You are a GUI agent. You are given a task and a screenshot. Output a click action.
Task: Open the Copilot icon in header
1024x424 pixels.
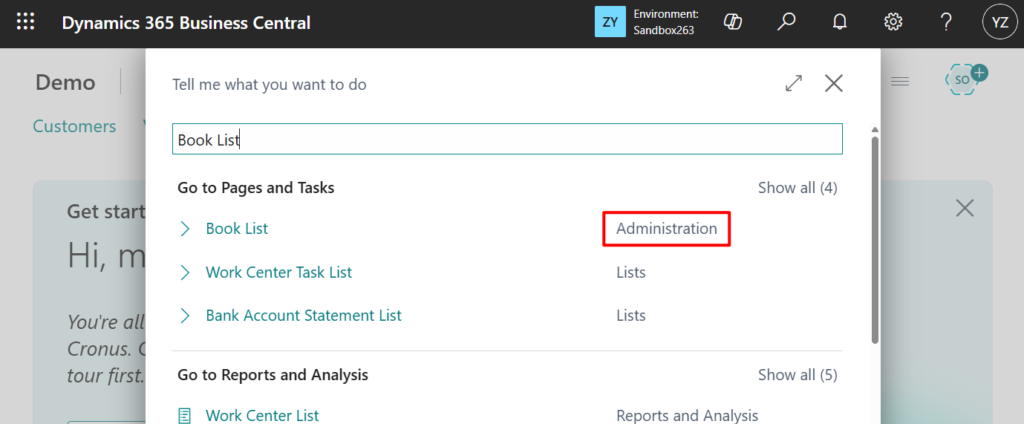tap(732, 22)
